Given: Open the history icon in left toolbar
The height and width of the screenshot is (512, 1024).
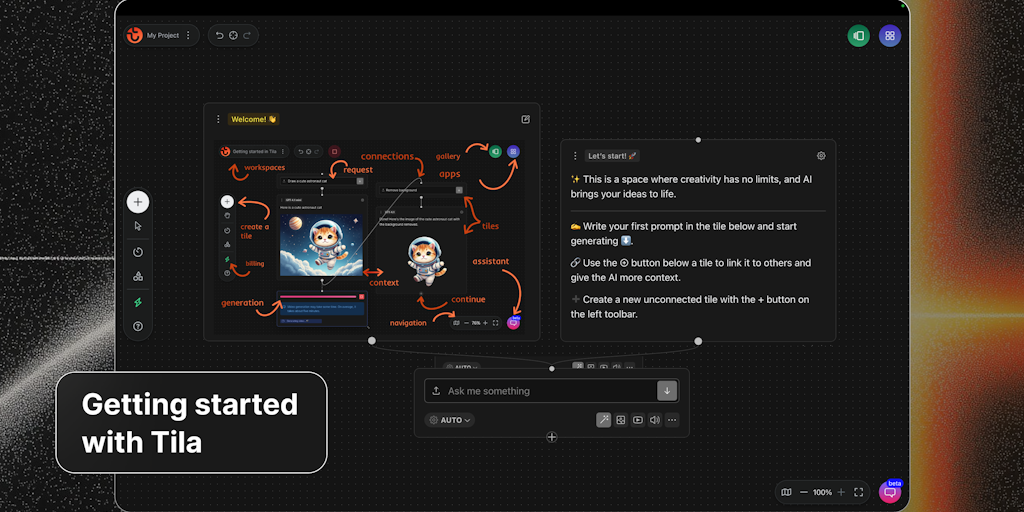Looking at the screenshot, I should (x=138, y=252).
